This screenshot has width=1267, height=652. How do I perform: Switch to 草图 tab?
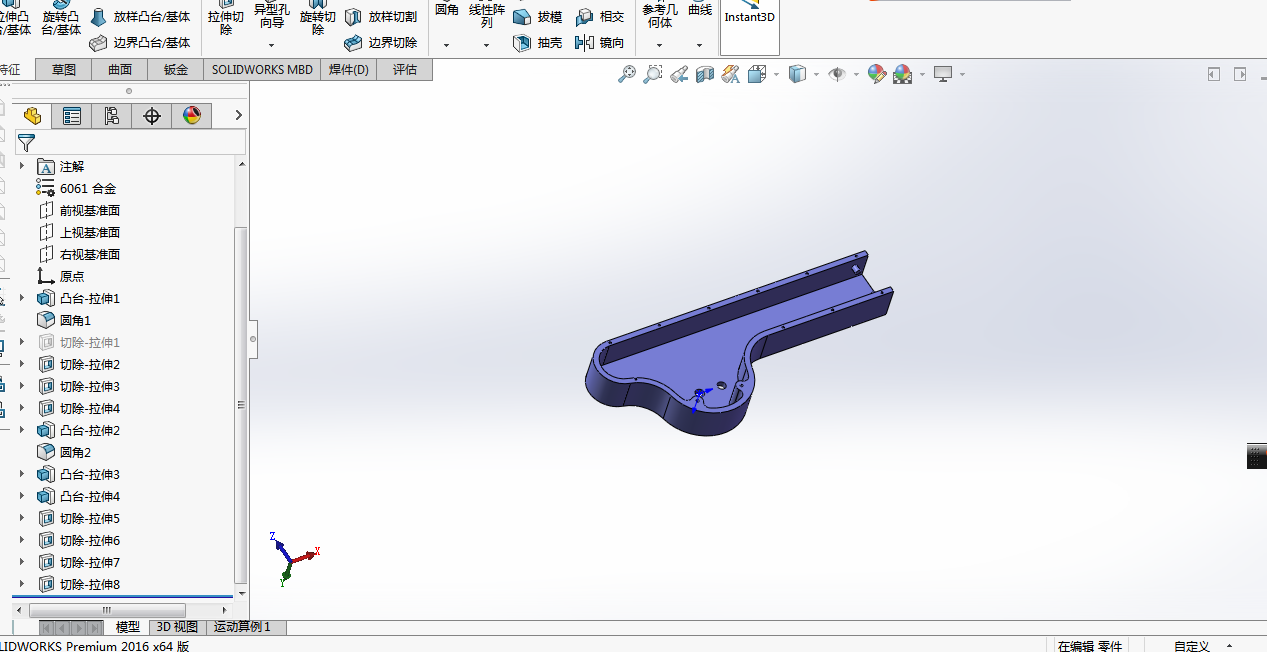(64, 69)
